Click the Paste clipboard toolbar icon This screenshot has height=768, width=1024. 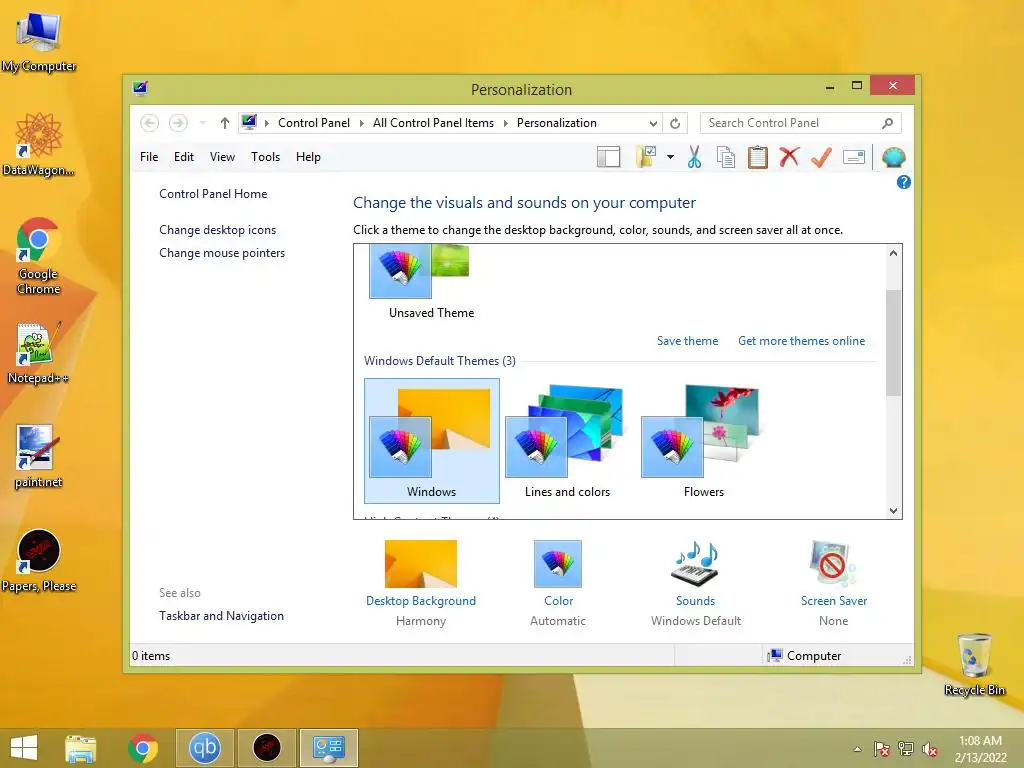tap(758, 157)
